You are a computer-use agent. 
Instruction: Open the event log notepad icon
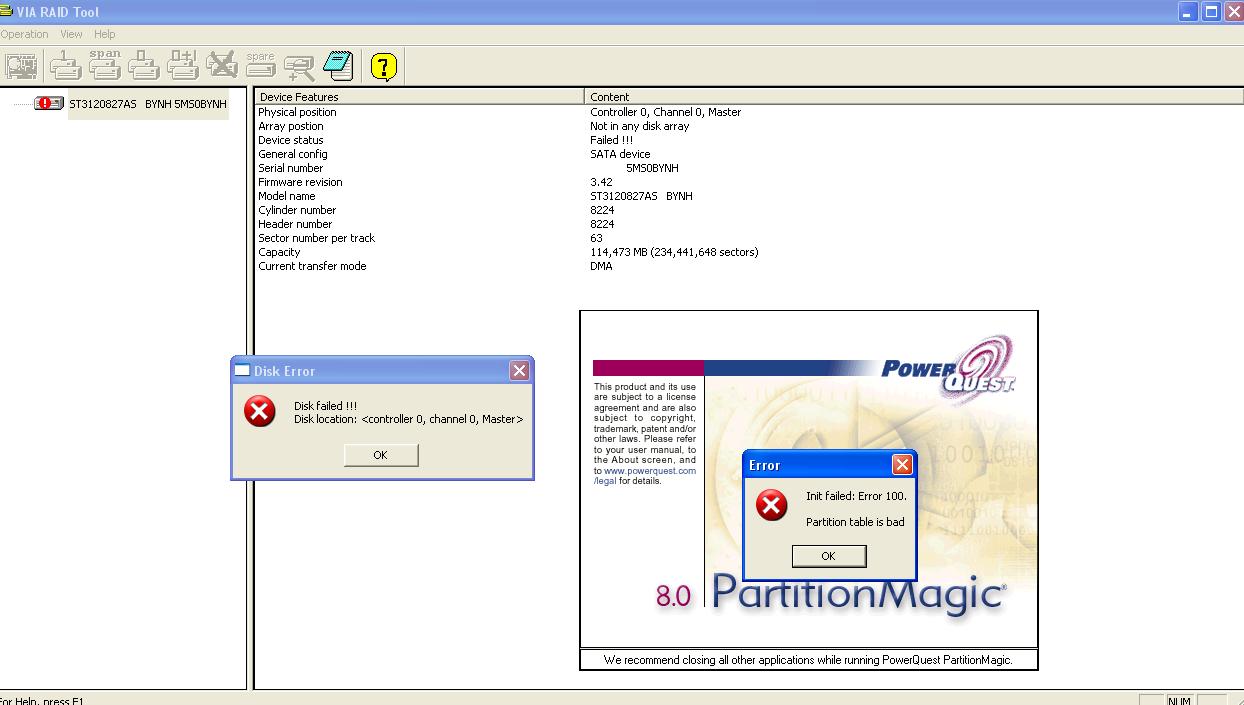pos(338,66)
